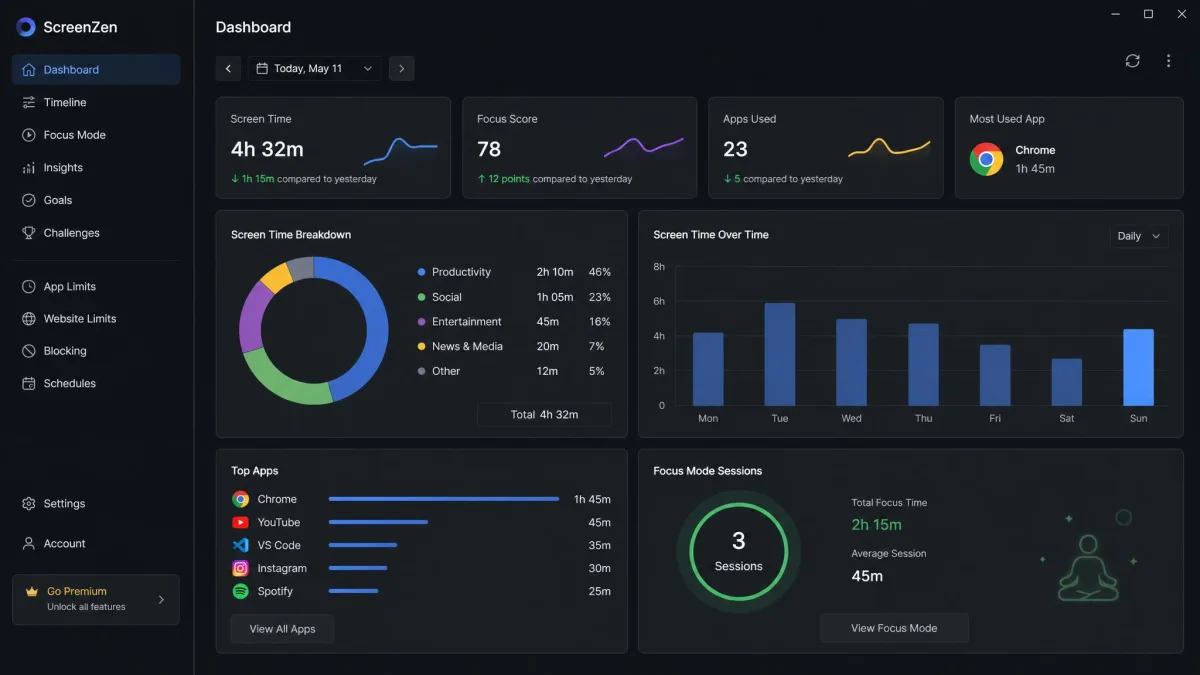1200x675 pixels.
Task: Open the Daily chart period dropdown
Action: 1139,236
